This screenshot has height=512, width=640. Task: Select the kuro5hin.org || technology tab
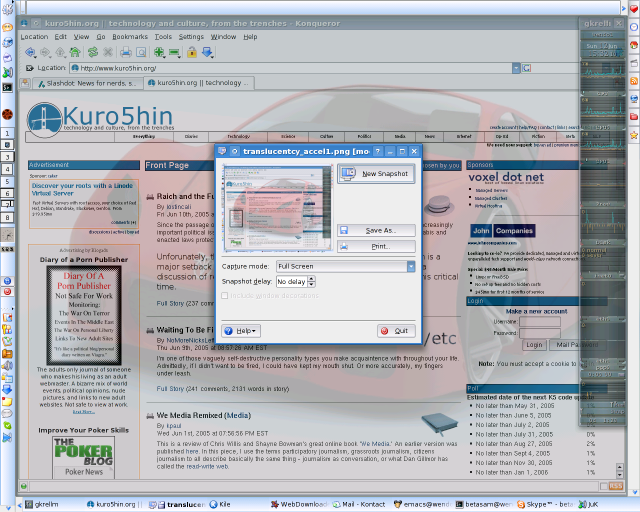pos(199,83)
